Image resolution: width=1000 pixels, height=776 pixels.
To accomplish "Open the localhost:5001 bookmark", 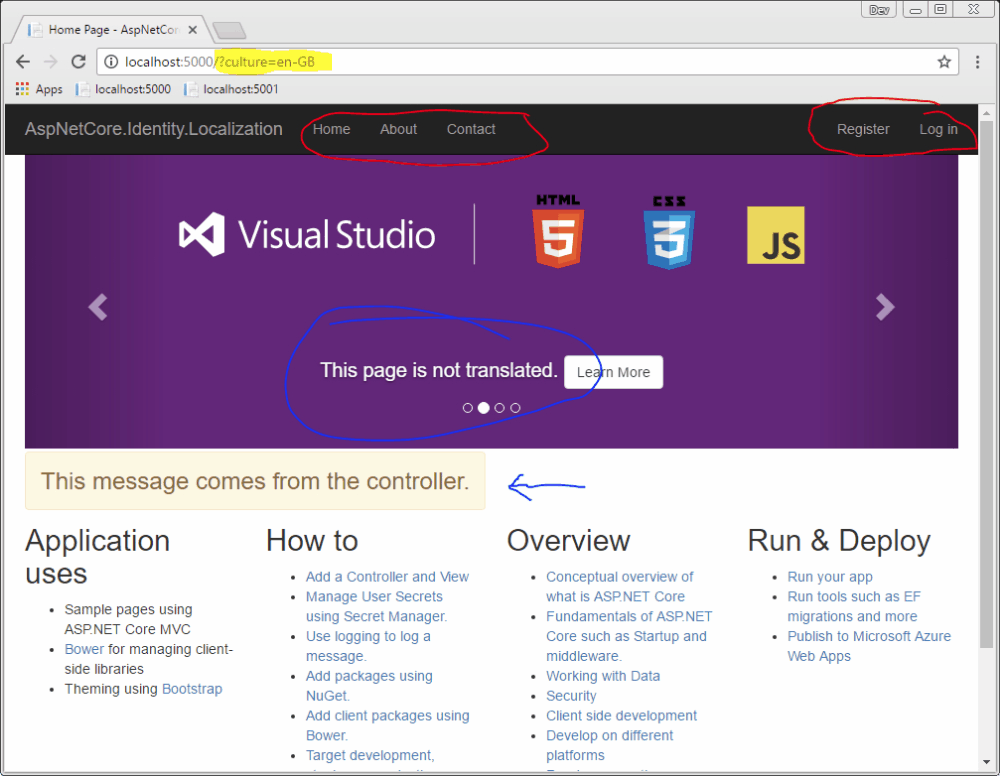I will [231, 89].
